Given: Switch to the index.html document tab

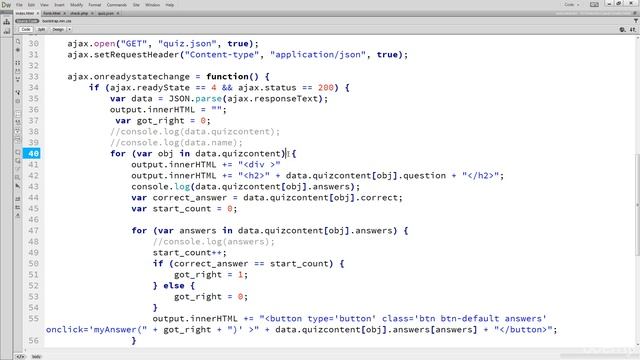Looking at the screenshot, I should [25, 13].
